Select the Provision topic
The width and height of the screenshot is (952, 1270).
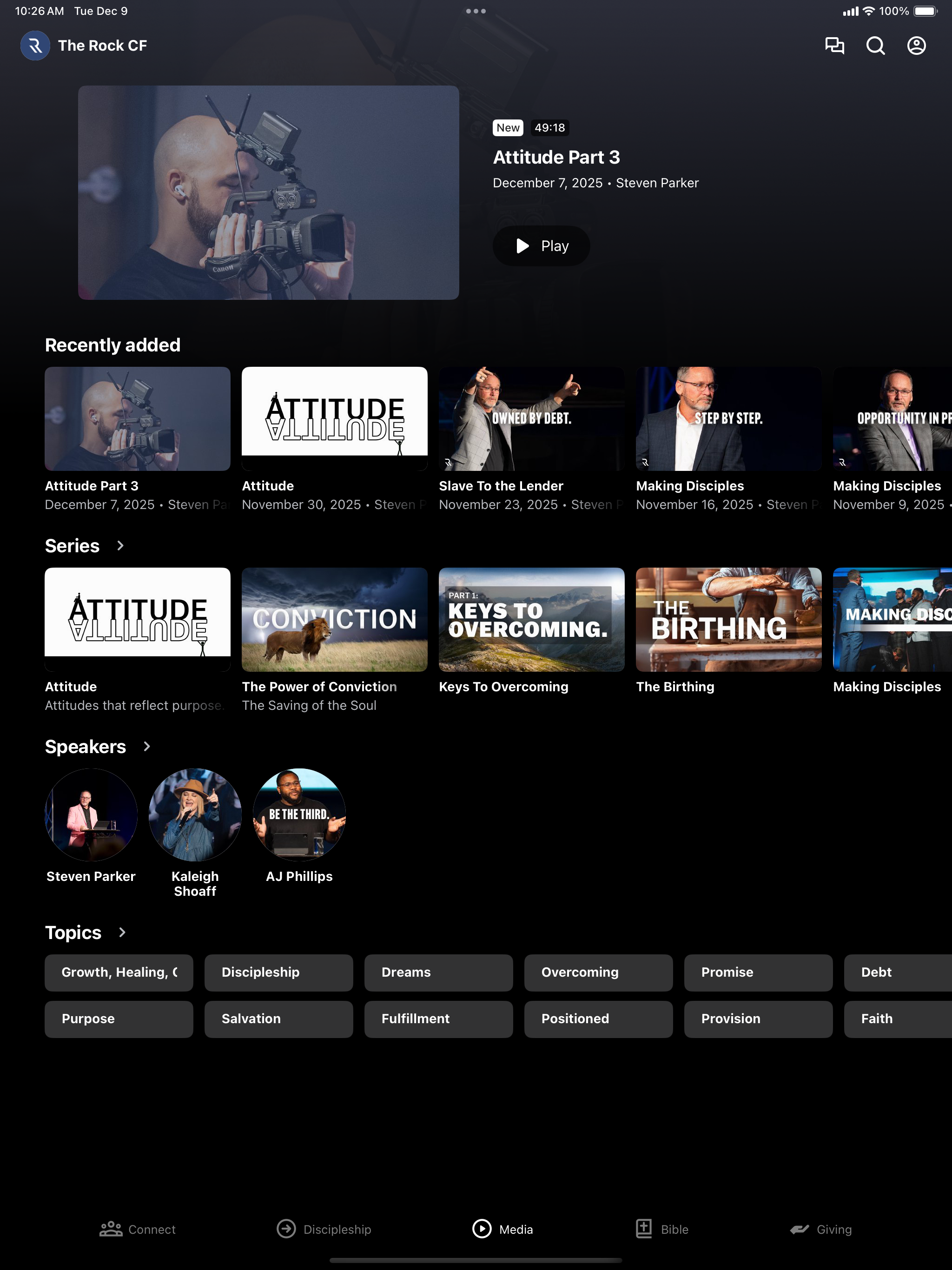coord(759,1019)
